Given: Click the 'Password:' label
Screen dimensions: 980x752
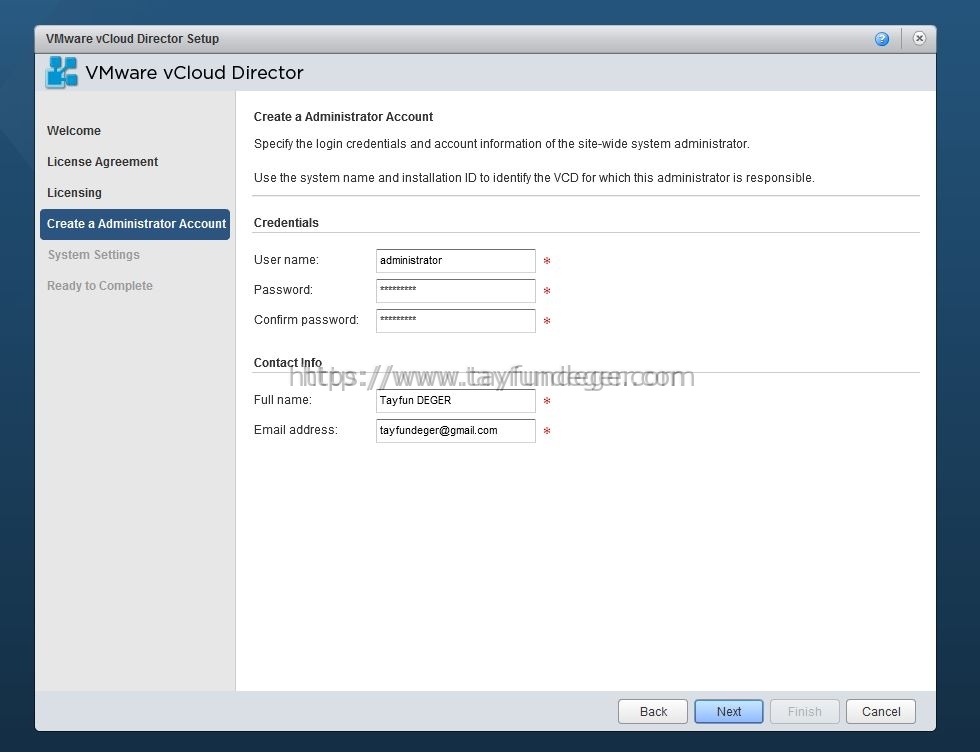Looking at the screenshot, I should click(x=283, y=289).
